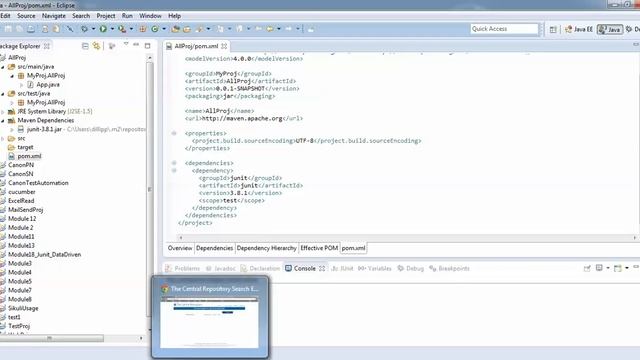
Task: Open the dropdown next to External Tools icon
Action: click(131, 29)
